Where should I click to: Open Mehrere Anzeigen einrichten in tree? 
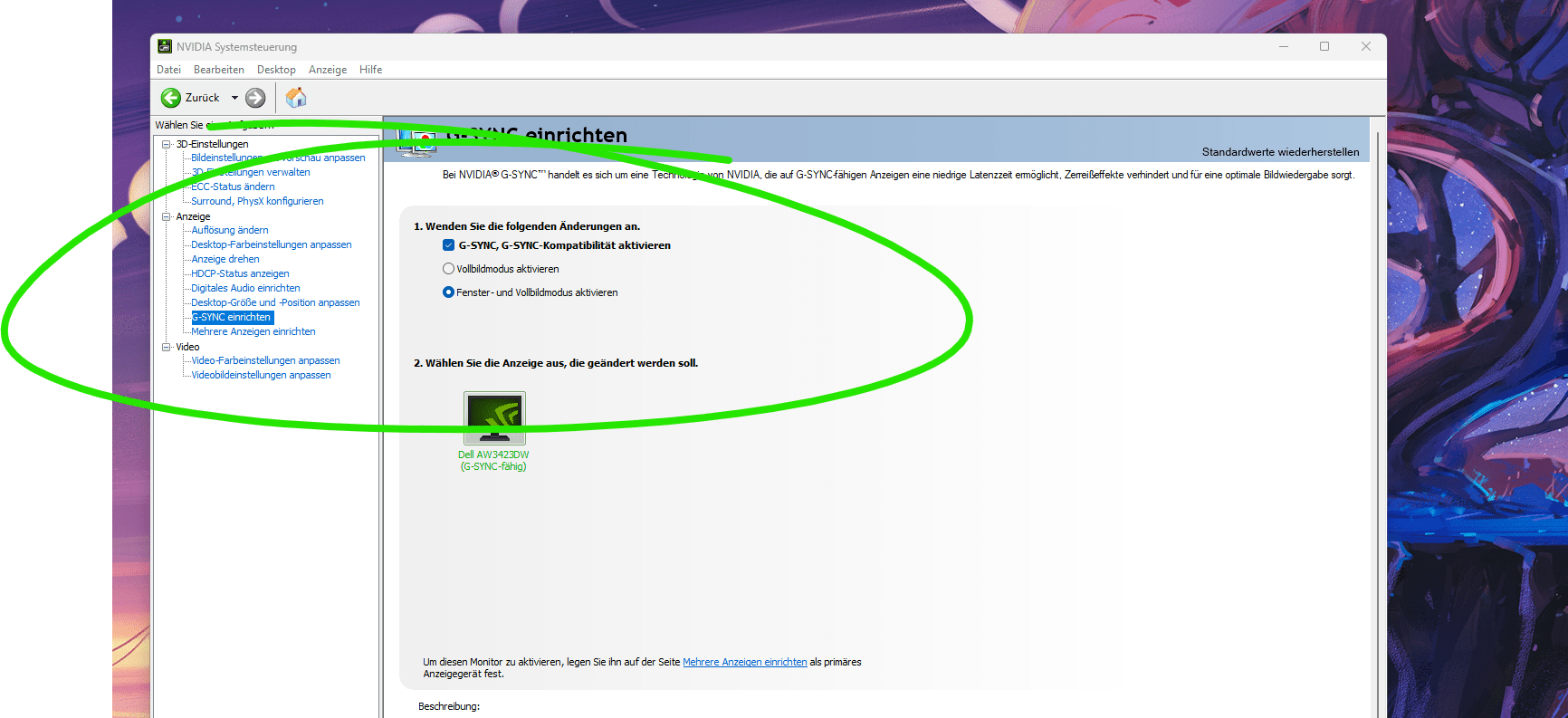(253, 331)
